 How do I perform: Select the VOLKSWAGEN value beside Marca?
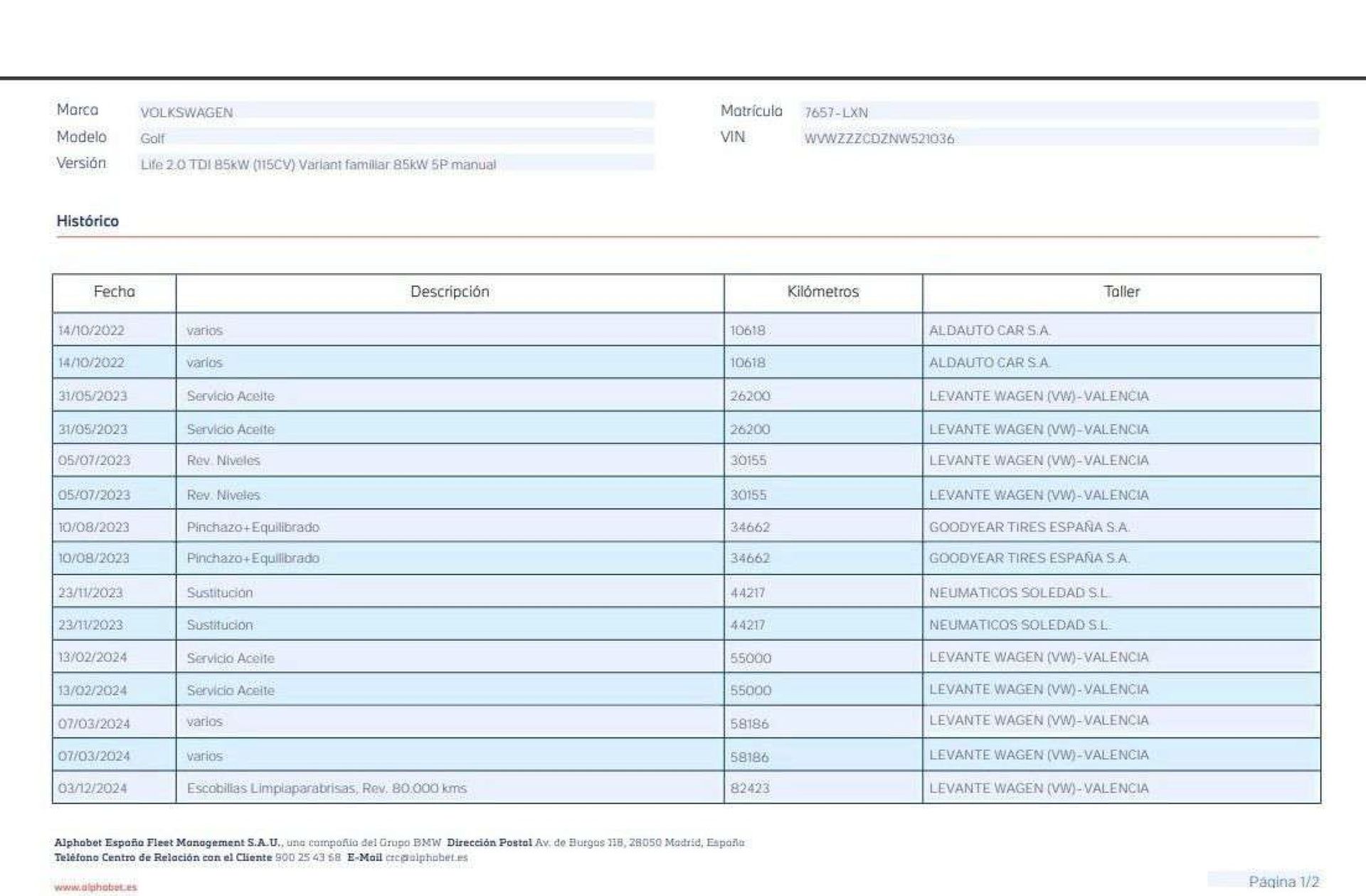(x=186, y=112)
